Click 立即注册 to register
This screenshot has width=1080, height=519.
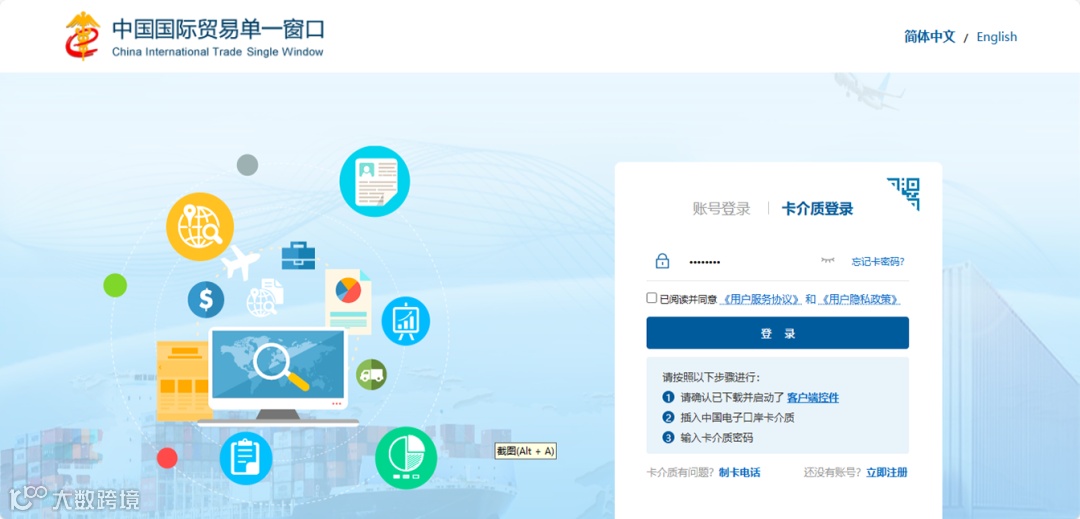tap(887, 472)
